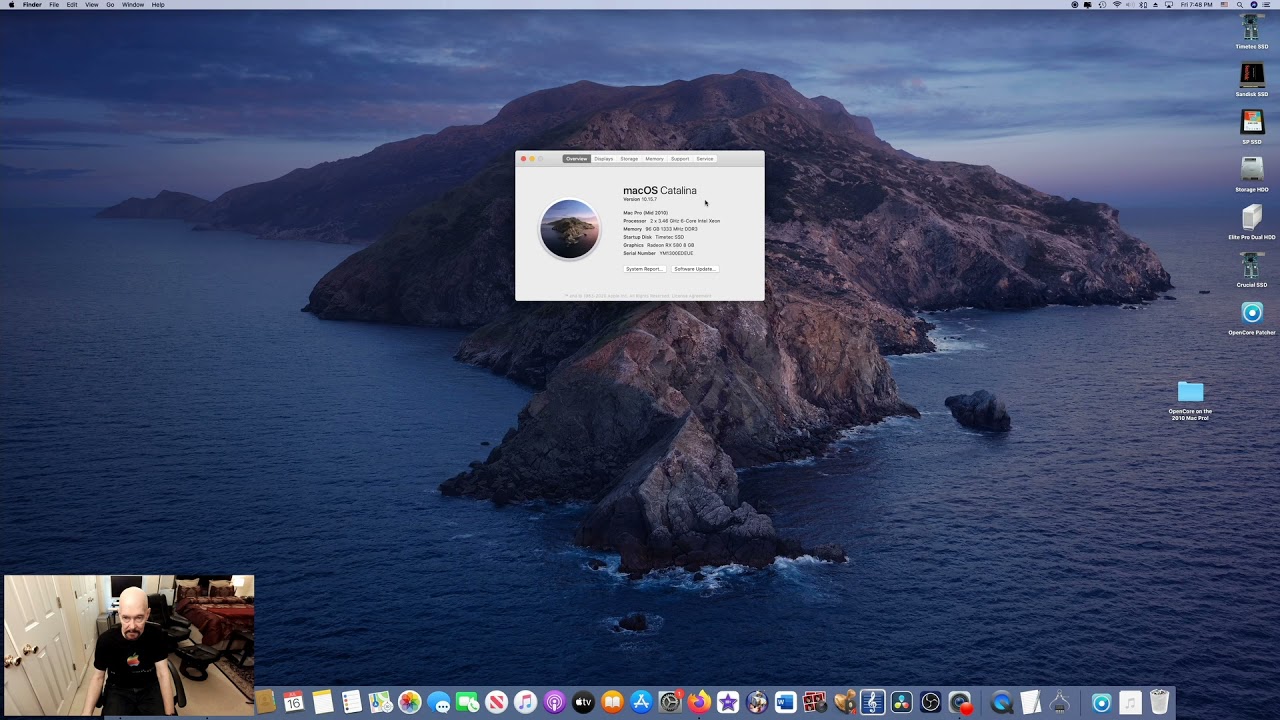Image resolution: width=1280 pixels, height=720 pixels.
Task: Click the System Report button
Action: coord(644,269)
